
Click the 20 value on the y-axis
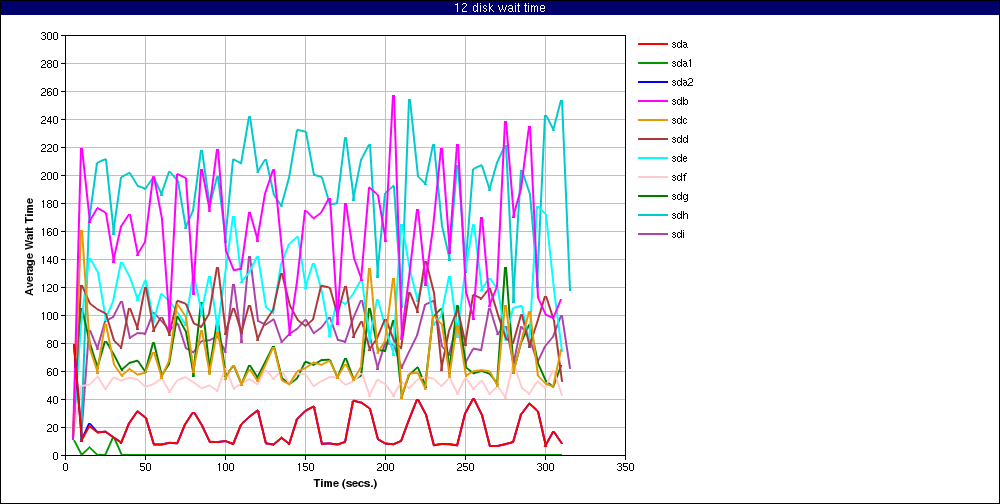point(52,427)
